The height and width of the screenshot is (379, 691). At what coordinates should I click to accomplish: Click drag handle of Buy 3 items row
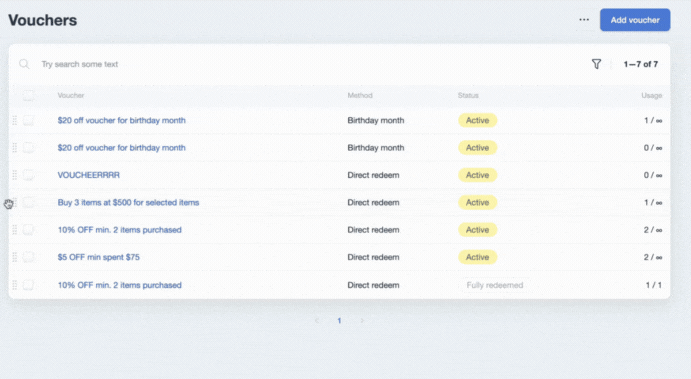point(15,202)
